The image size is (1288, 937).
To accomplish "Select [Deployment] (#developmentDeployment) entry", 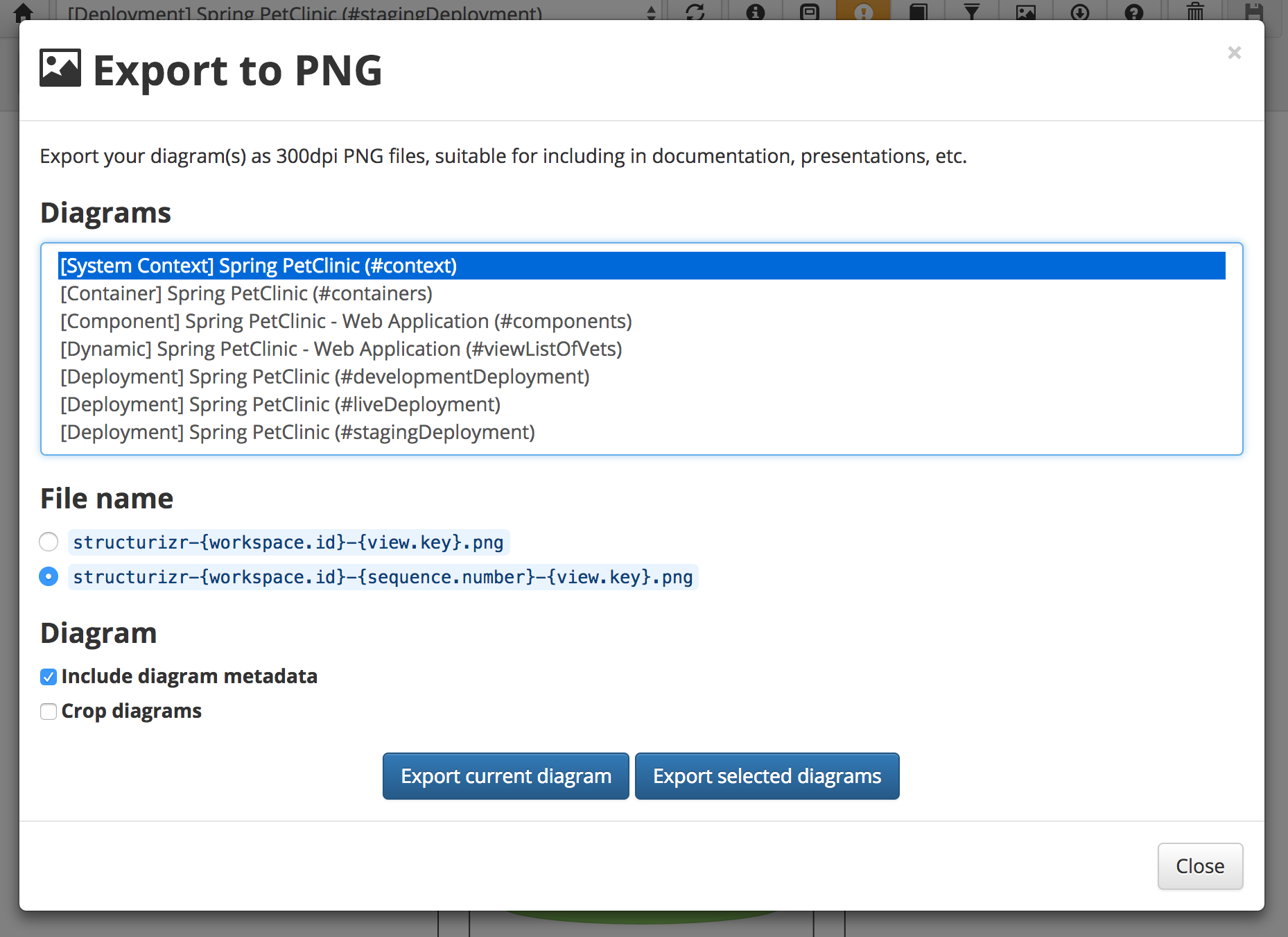I will [x=642, y=377].
